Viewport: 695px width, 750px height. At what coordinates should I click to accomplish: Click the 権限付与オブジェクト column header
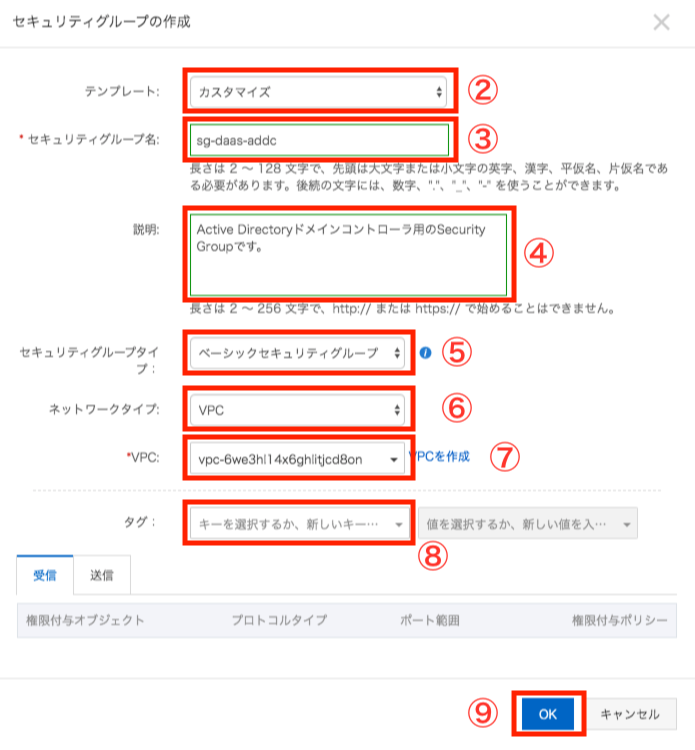(85, 620)
